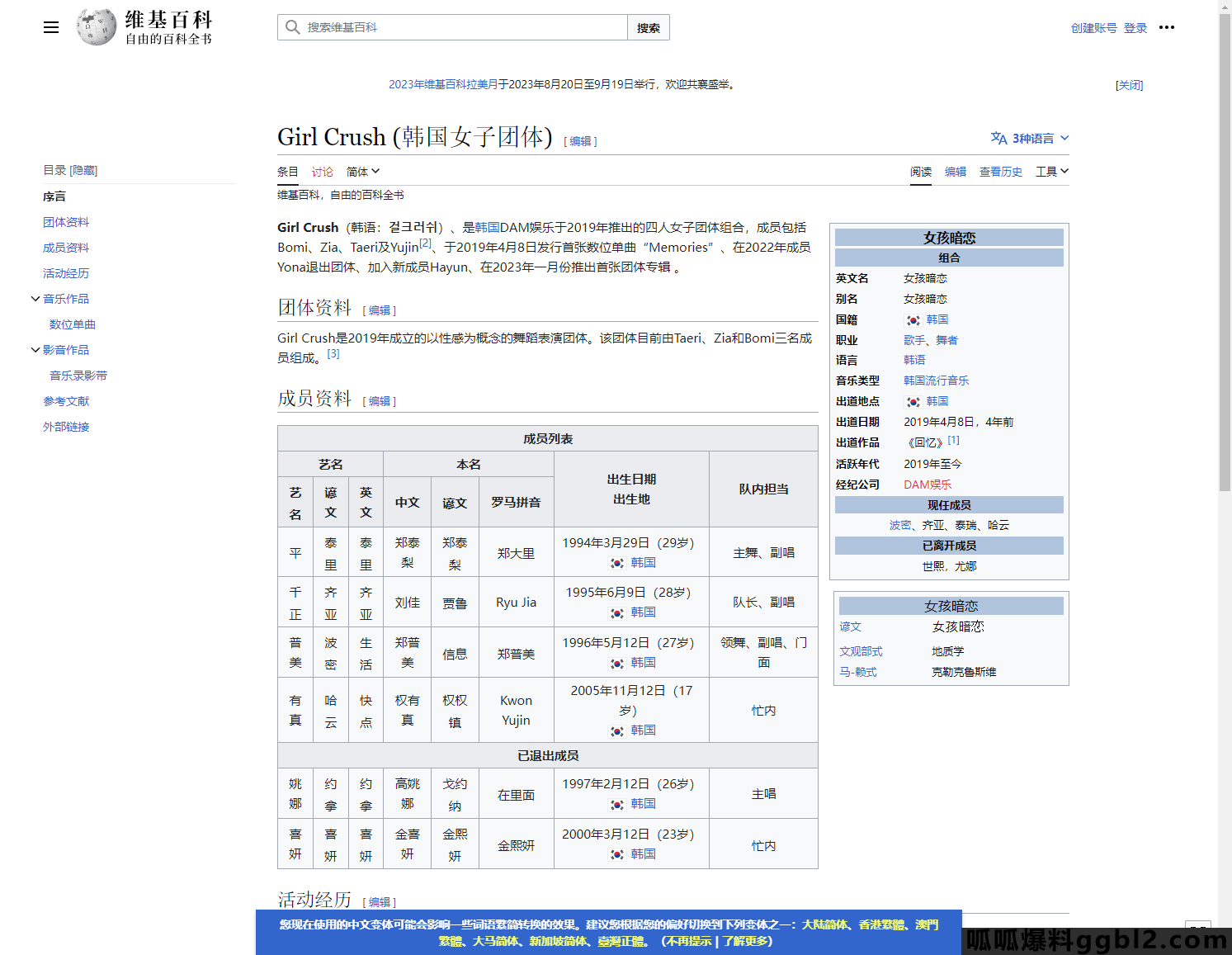Collapse the 音乐作品 contents section
Viewport: 1232px width, 955px height.
[x=35, y=299]
